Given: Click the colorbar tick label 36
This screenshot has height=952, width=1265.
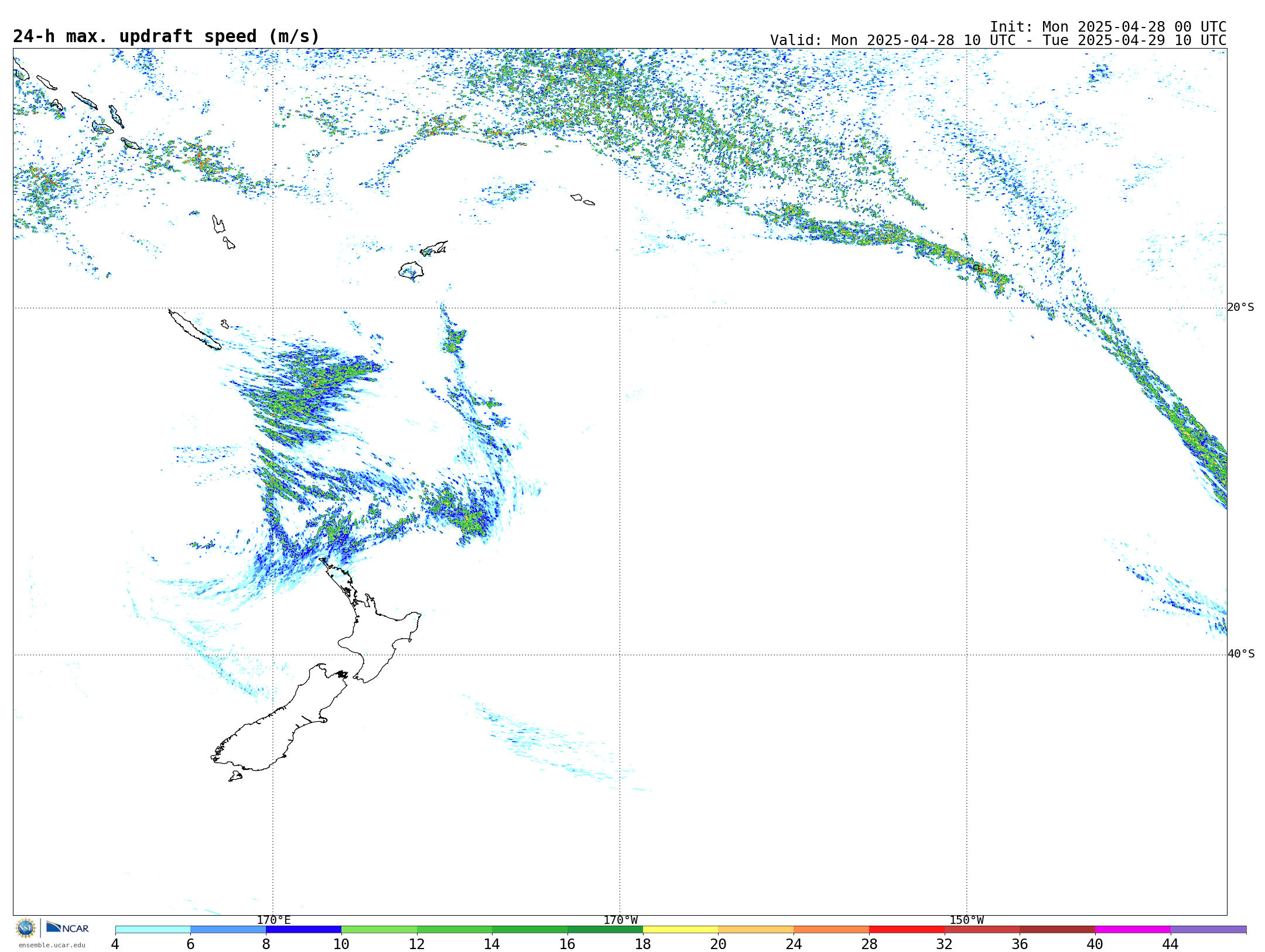Looking at the screenshot, I should pyautogui.click(x=1020, y=944).
